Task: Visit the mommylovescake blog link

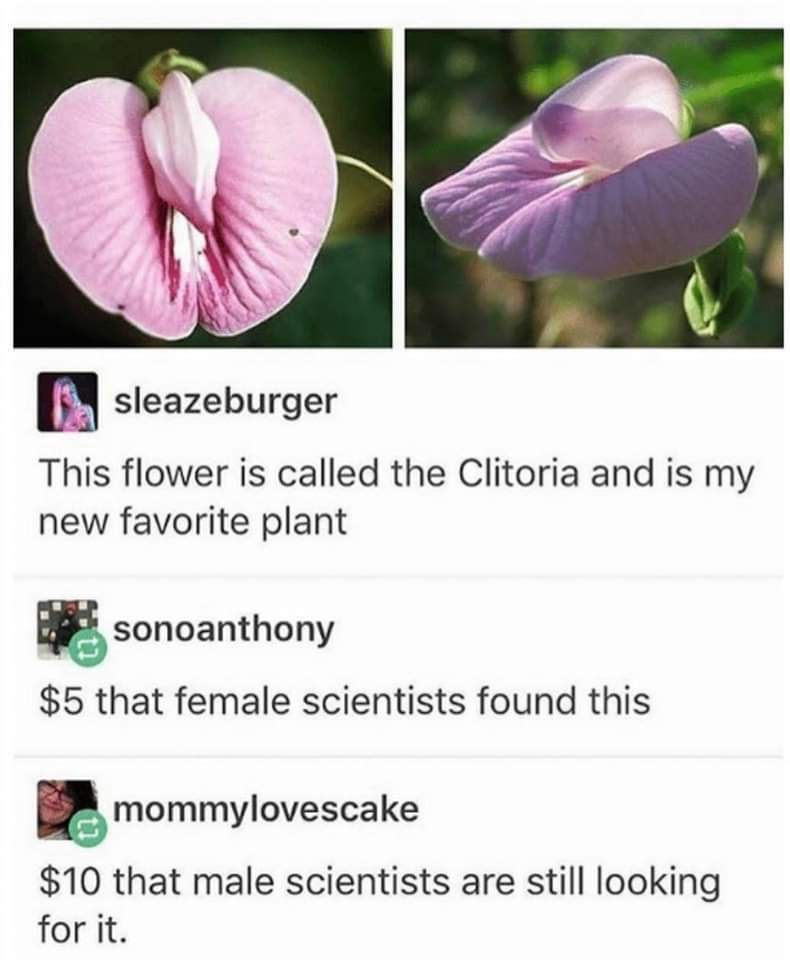Action: [x=266, y=809]
